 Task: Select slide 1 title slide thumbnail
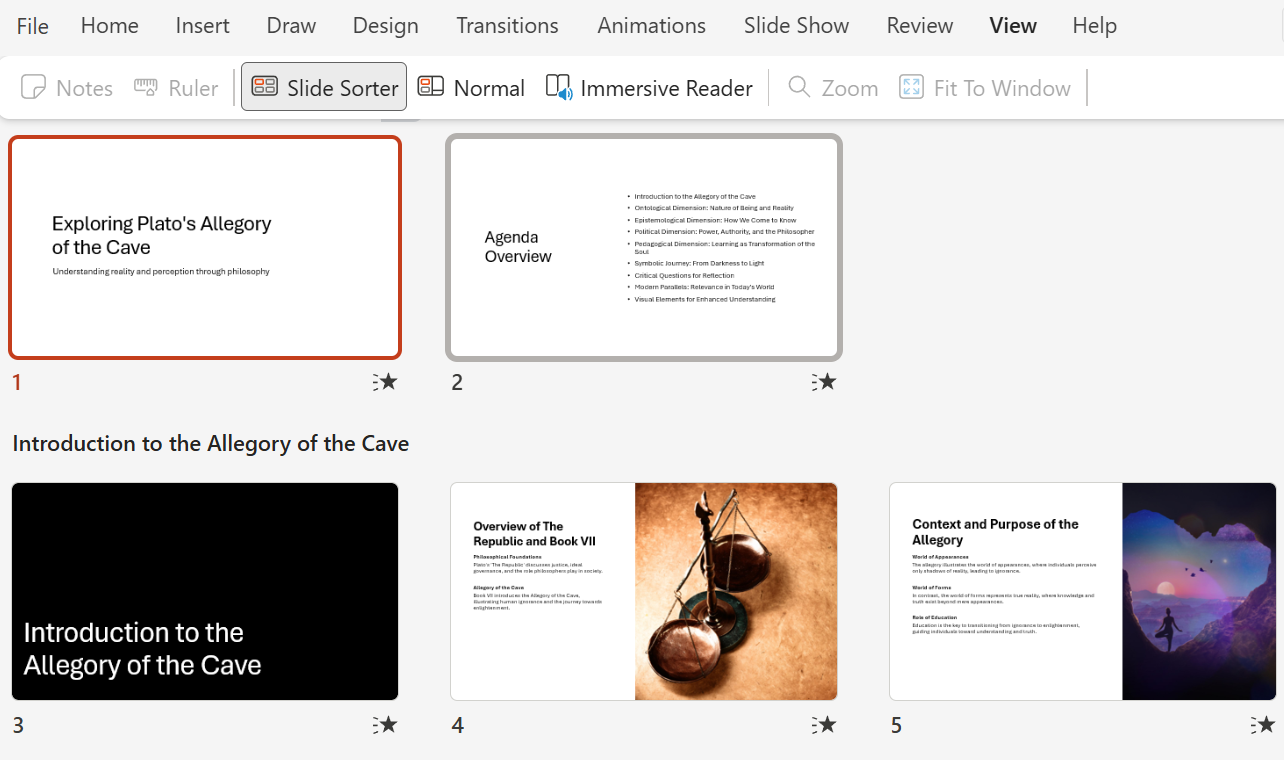[205, 247]
